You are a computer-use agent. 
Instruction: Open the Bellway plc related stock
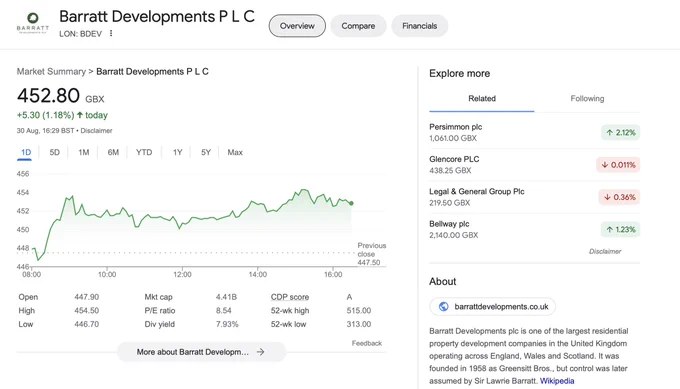534,229
